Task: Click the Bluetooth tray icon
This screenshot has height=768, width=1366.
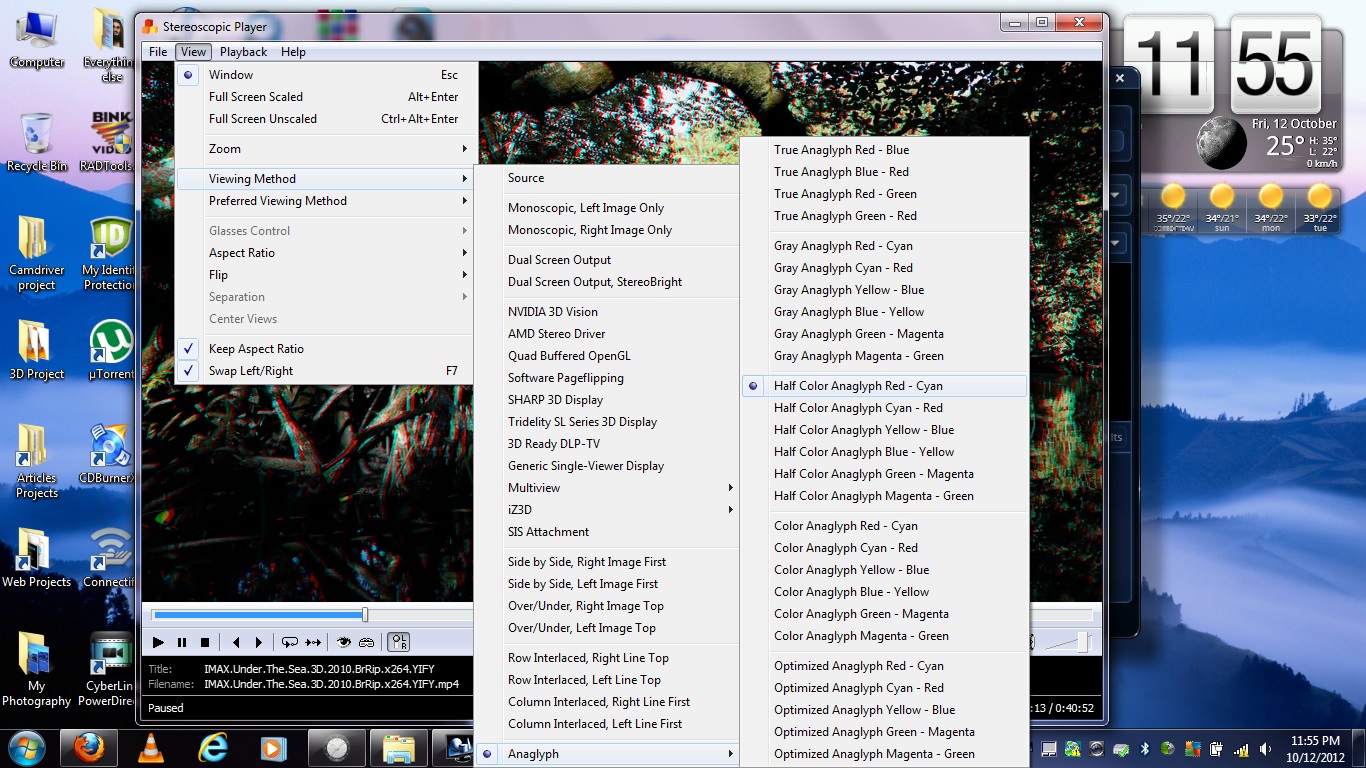Action: click(1143, 748)
